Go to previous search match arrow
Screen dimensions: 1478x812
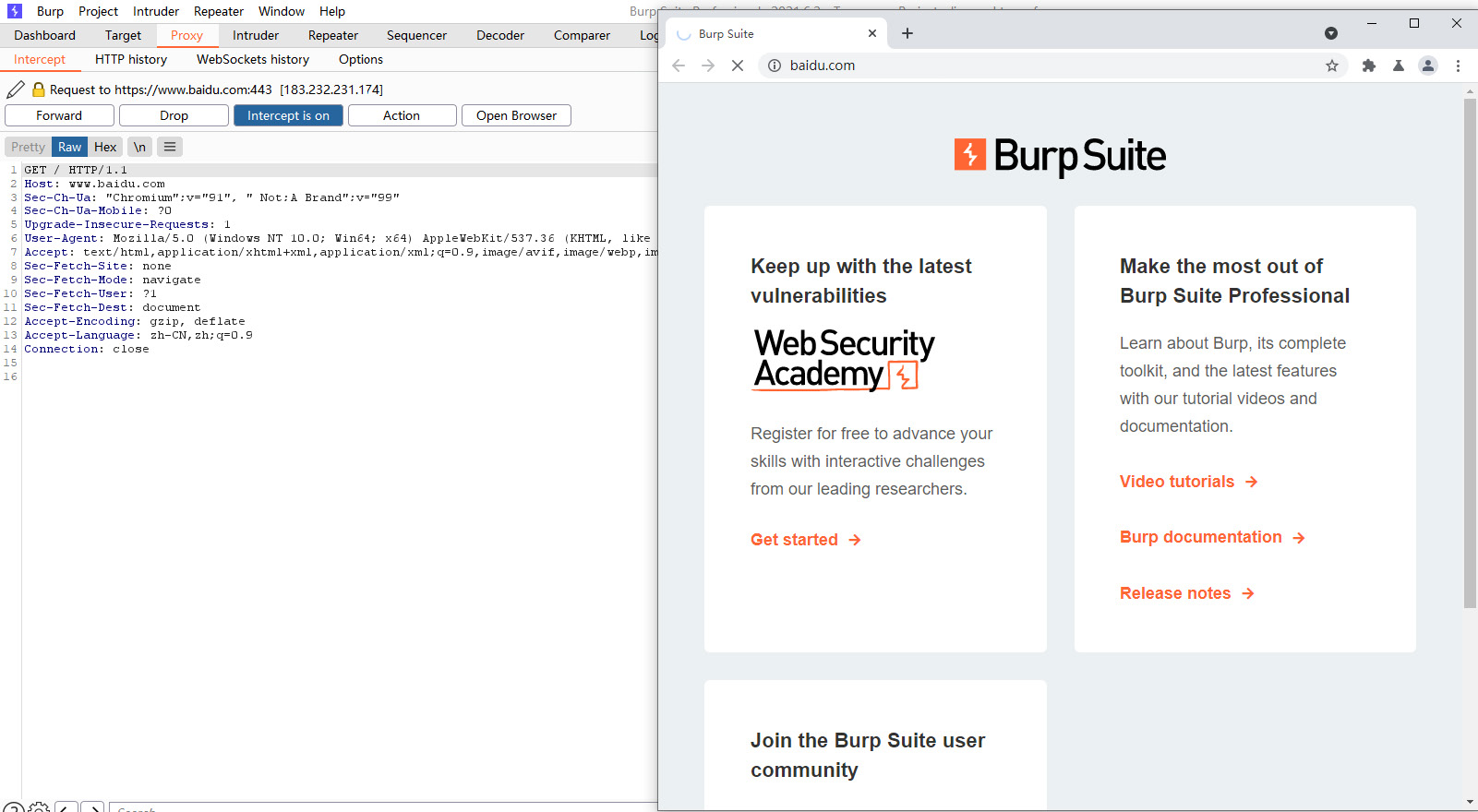[66, 808]
